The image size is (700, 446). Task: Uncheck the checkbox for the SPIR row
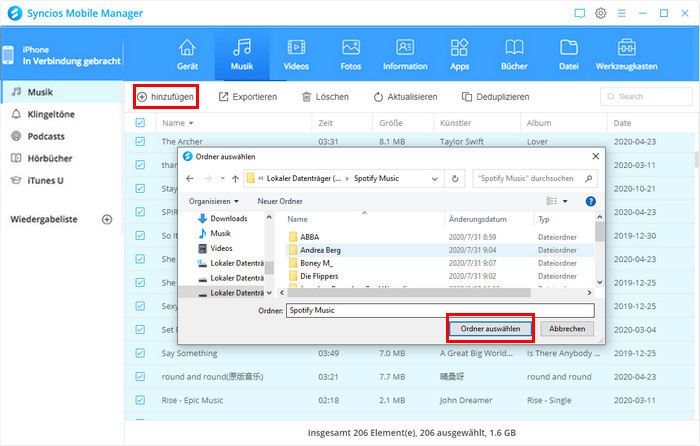(140, 212)
